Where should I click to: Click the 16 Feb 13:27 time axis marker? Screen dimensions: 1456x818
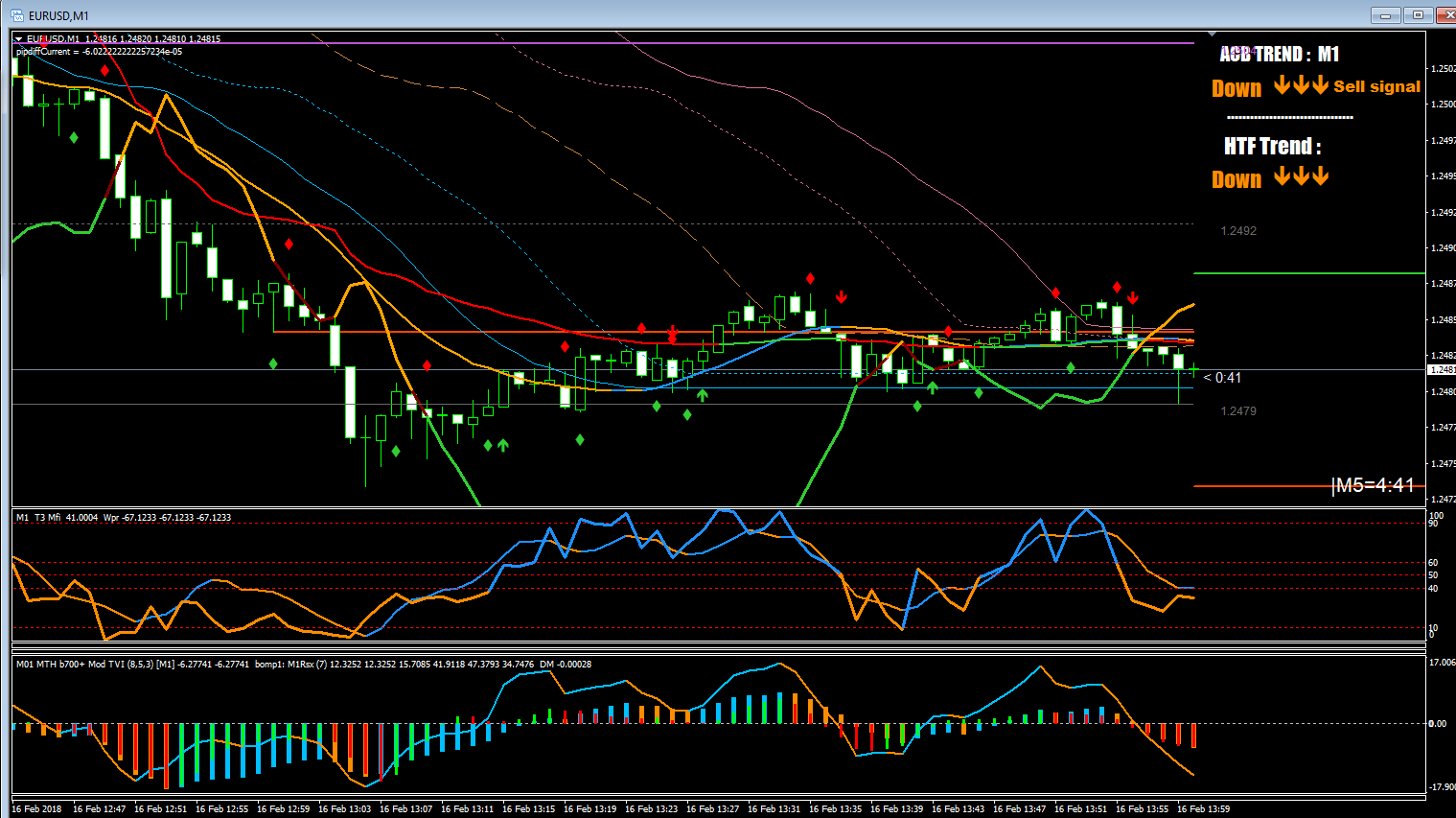pos(712,809)
